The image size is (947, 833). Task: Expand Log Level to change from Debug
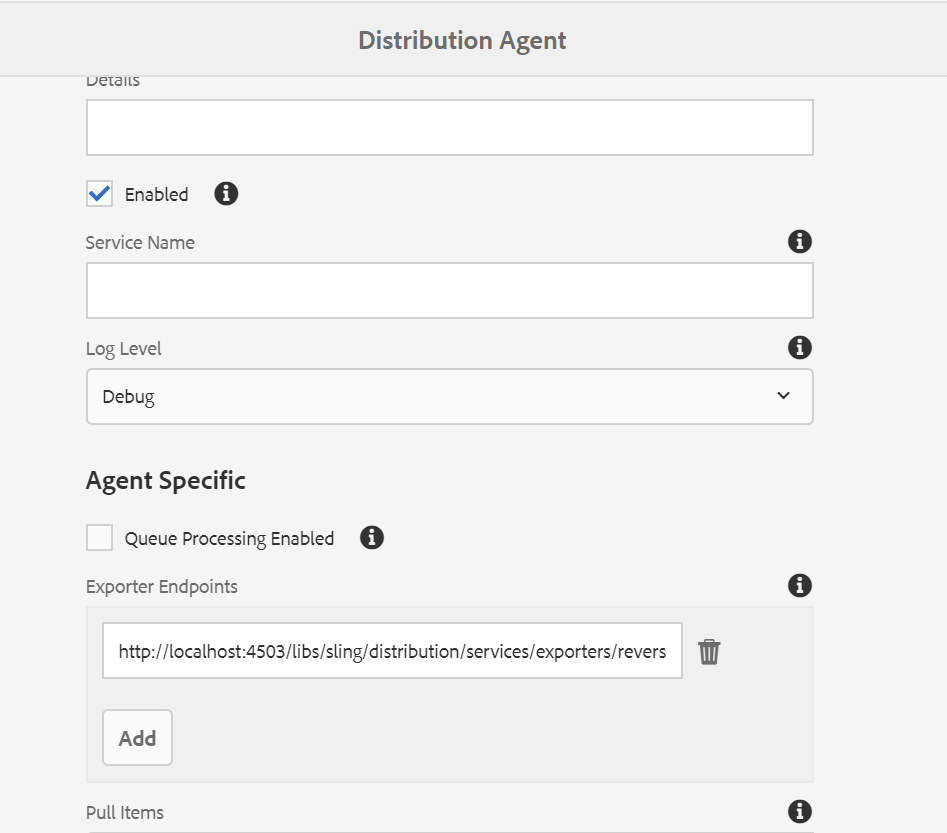[x=449, y=395]
